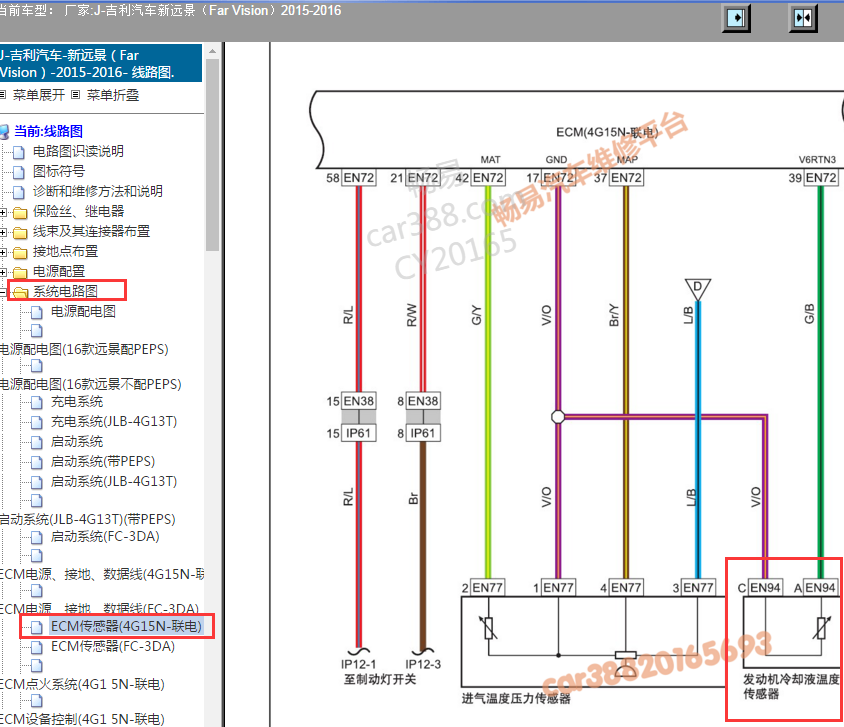
Task: Open 启动系统(FC-3DA) diagram
Action: 105,537
